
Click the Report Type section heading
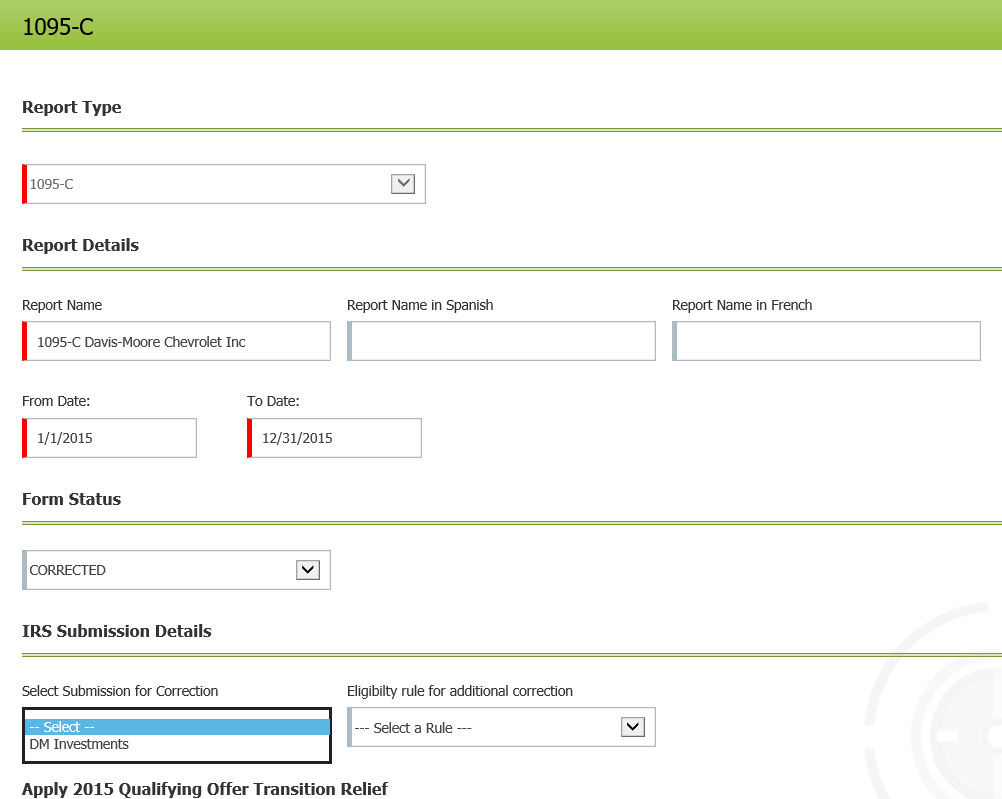[x=71, y=107]
